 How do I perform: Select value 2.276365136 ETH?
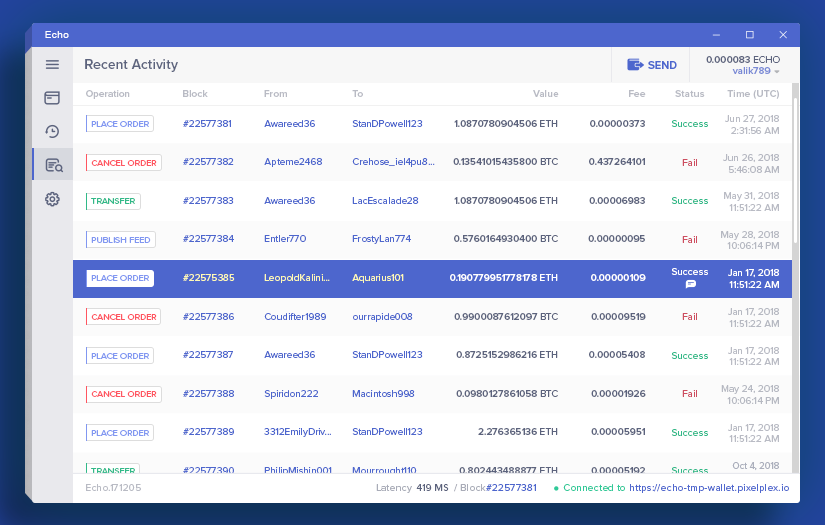click(518, 432)
